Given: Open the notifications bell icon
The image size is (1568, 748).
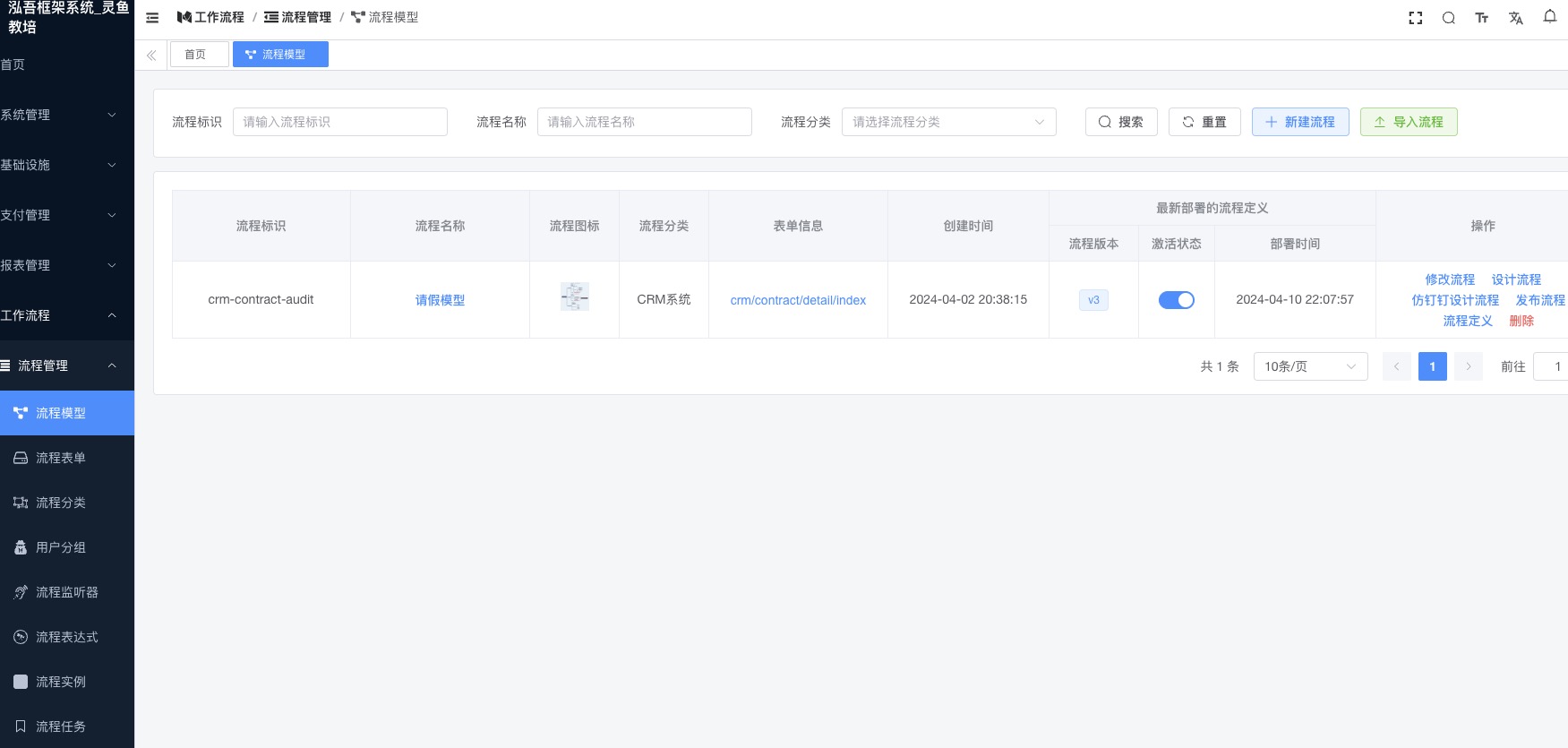Looking at the screenshot, I should tap(1549, 17).
